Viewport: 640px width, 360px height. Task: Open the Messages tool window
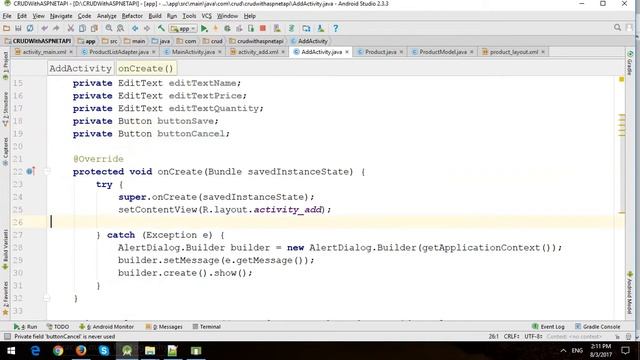pyautogui.click(x=164, y=327)
